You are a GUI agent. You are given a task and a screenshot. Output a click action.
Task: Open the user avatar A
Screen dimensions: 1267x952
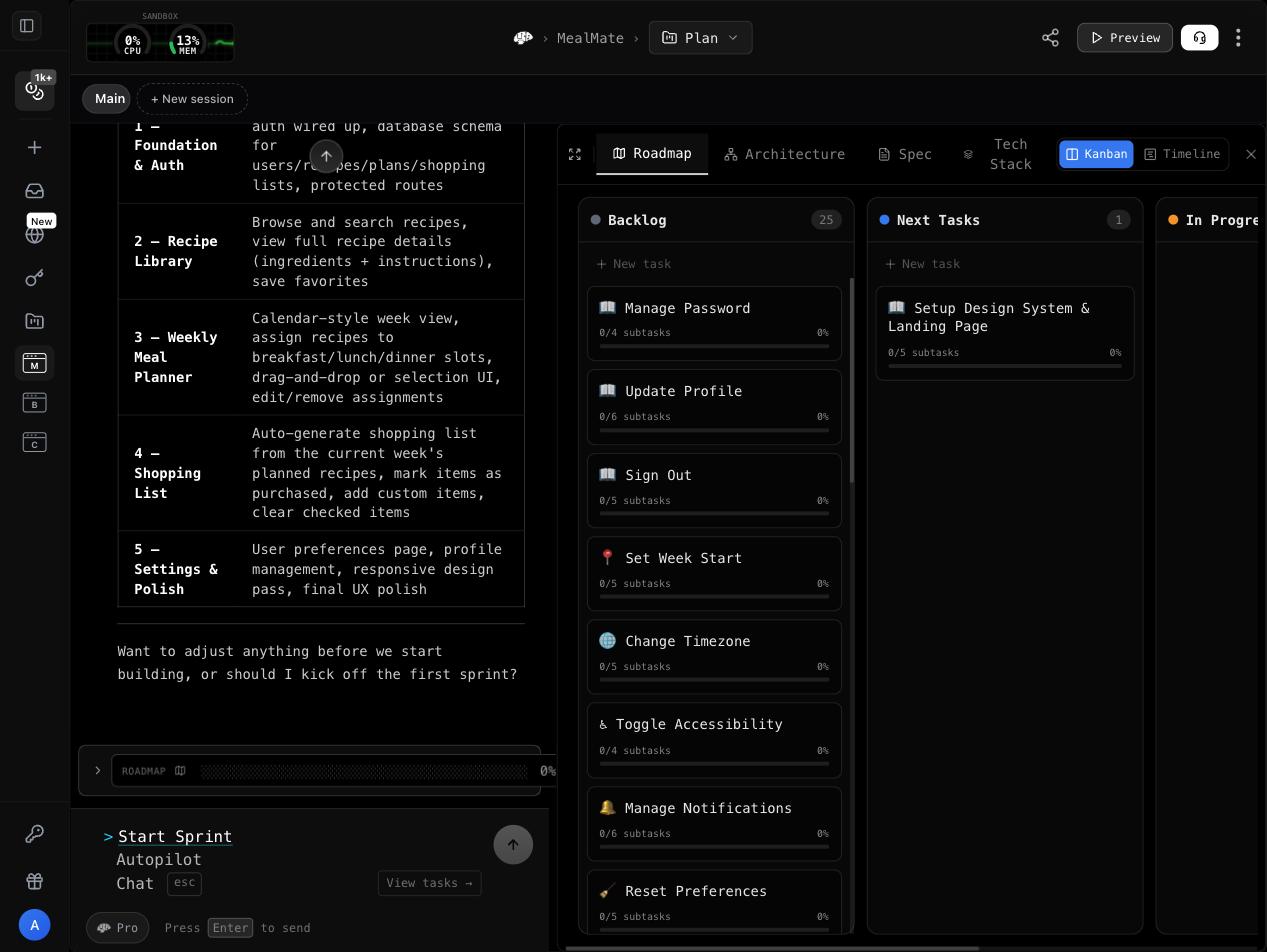pos(34,925)
